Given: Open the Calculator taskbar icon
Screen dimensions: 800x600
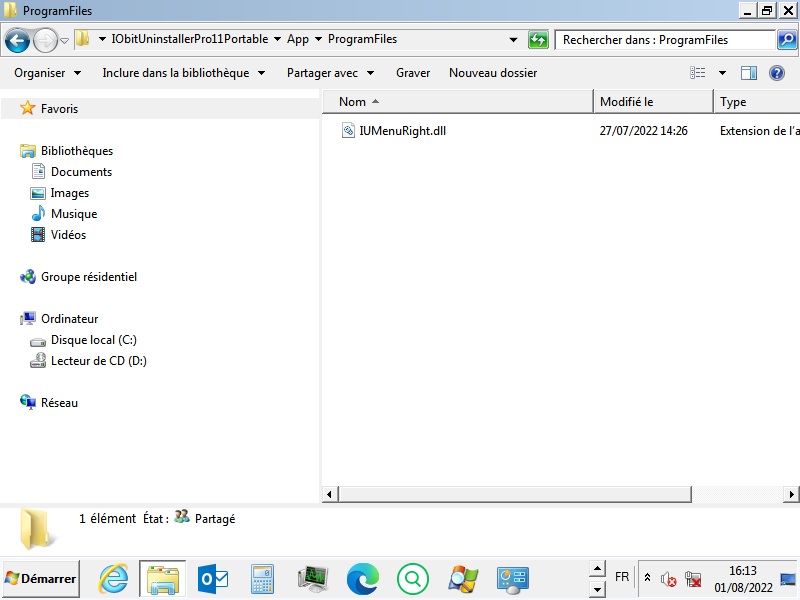Looking at the screenshot, I should (263, 579).
